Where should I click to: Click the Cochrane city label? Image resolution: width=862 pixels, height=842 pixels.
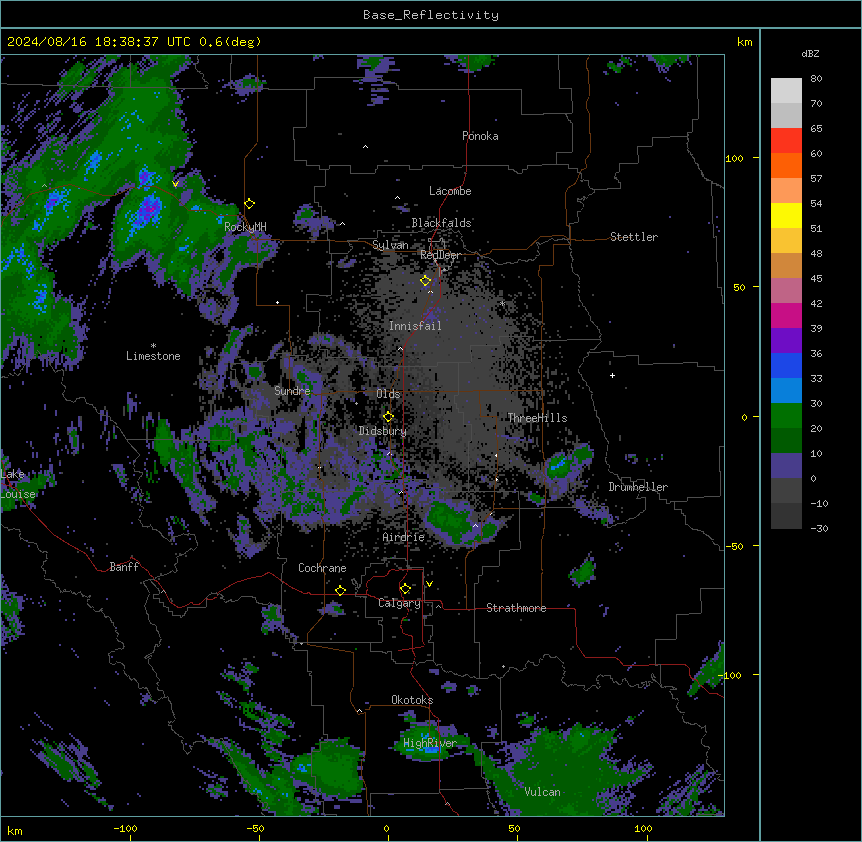pyautogui.click(x=322, y=568)
